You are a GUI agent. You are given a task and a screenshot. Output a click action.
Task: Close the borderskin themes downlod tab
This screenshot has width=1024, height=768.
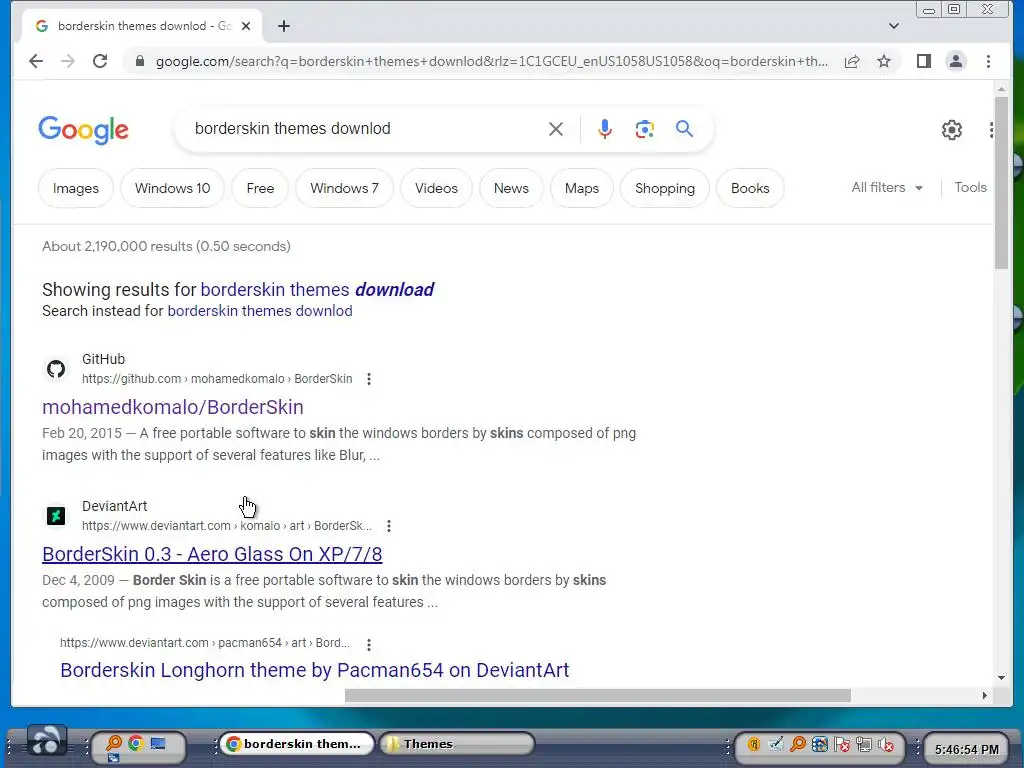point(246,26)
